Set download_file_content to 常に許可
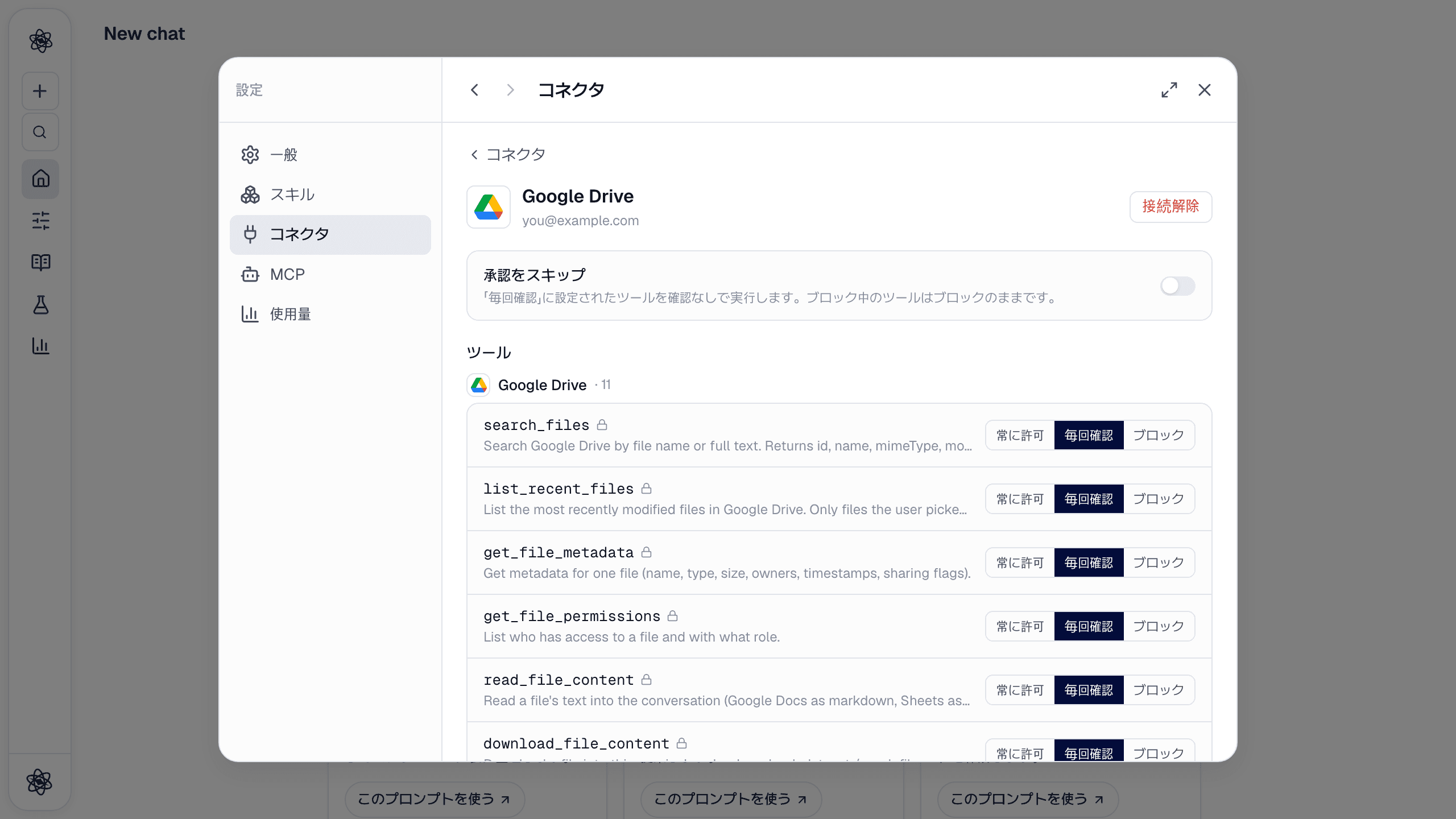The width and height of the screenshot is (1456, 819). tap(1020, 751)
